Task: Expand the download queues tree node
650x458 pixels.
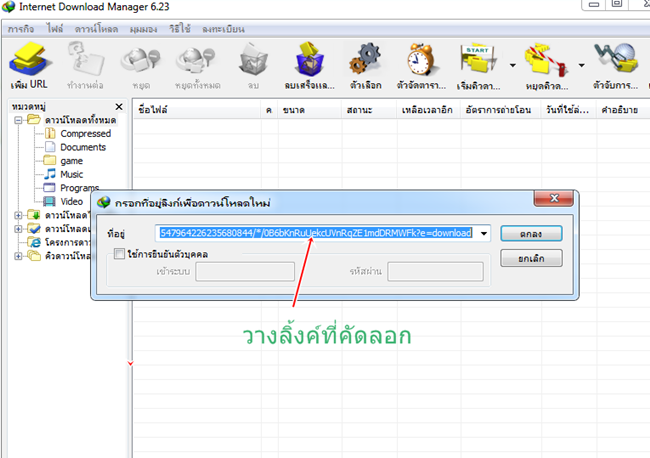Action: 18,256
